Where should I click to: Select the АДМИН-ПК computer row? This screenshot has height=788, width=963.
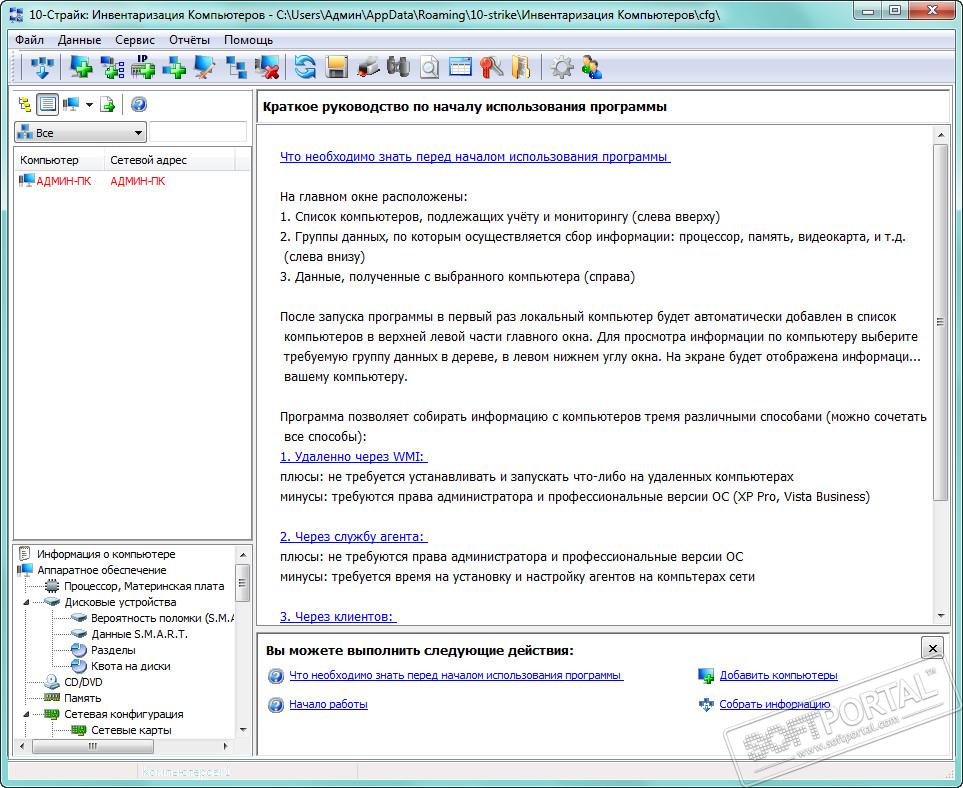[132, 181]
